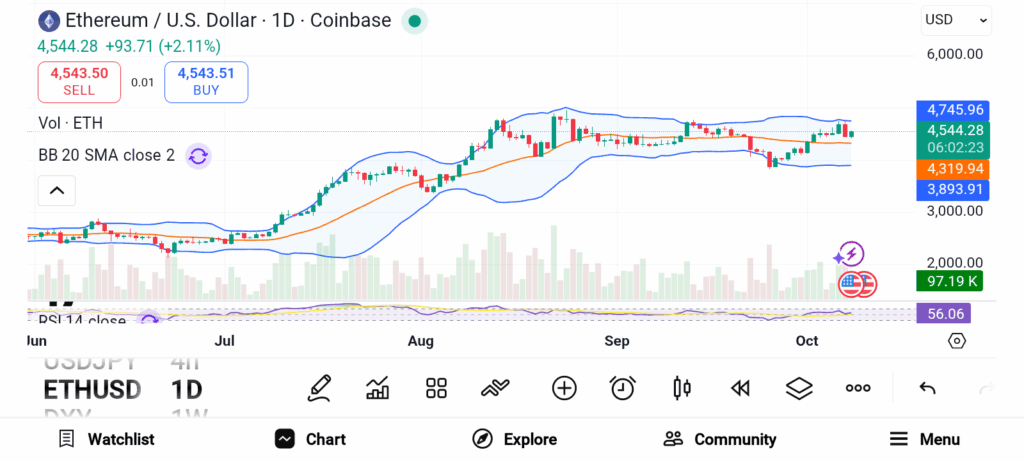Go to the Explore tab
Screen dimensions: 1024x461
pyautogui.click(x=515, y=439)
